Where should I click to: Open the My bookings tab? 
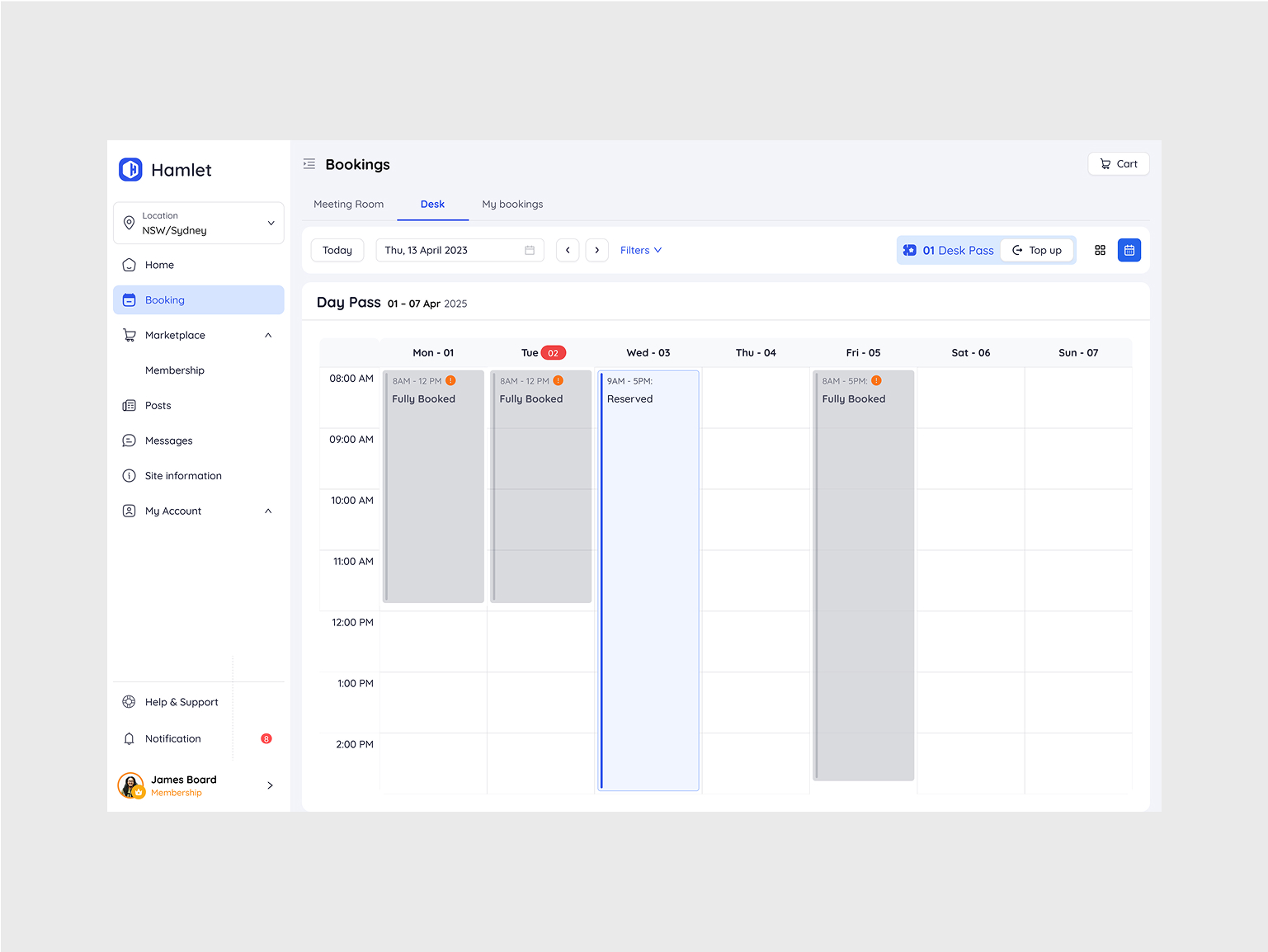511,204
